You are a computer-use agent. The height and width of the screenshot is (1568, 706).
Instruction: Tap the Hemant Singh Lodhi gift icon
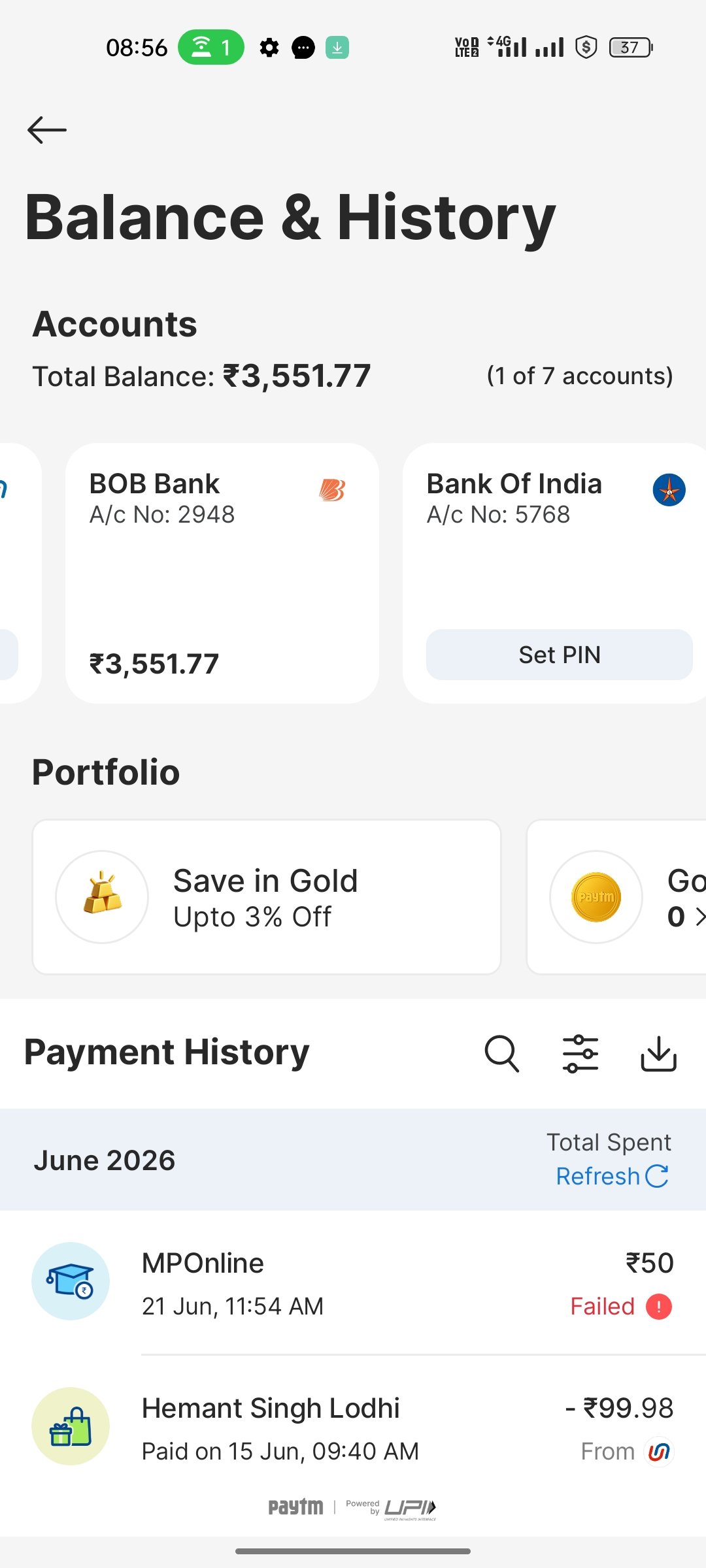(71, 1426)
